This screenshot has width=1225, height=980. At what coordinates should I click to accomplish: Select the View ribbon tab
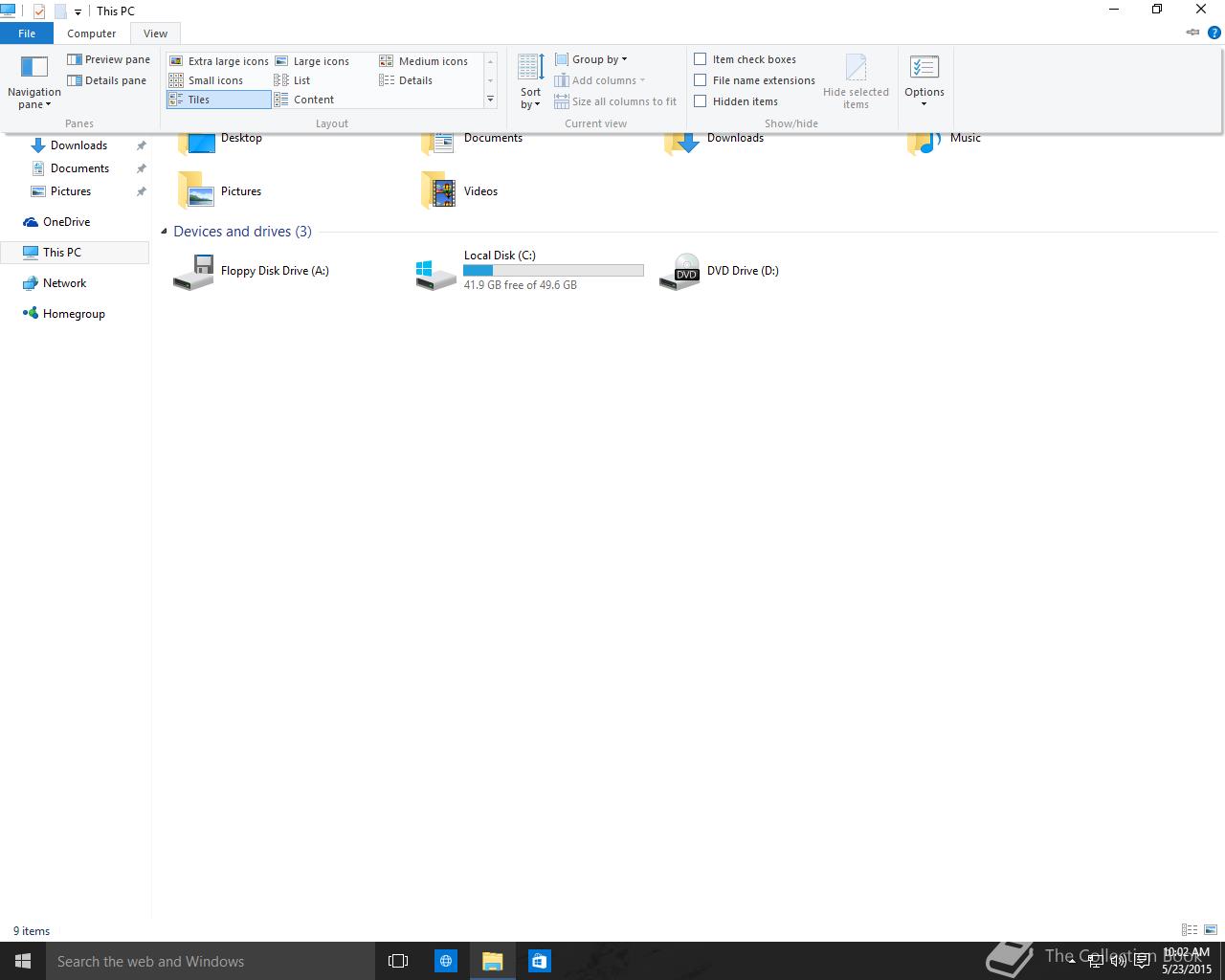pos(155,33)
